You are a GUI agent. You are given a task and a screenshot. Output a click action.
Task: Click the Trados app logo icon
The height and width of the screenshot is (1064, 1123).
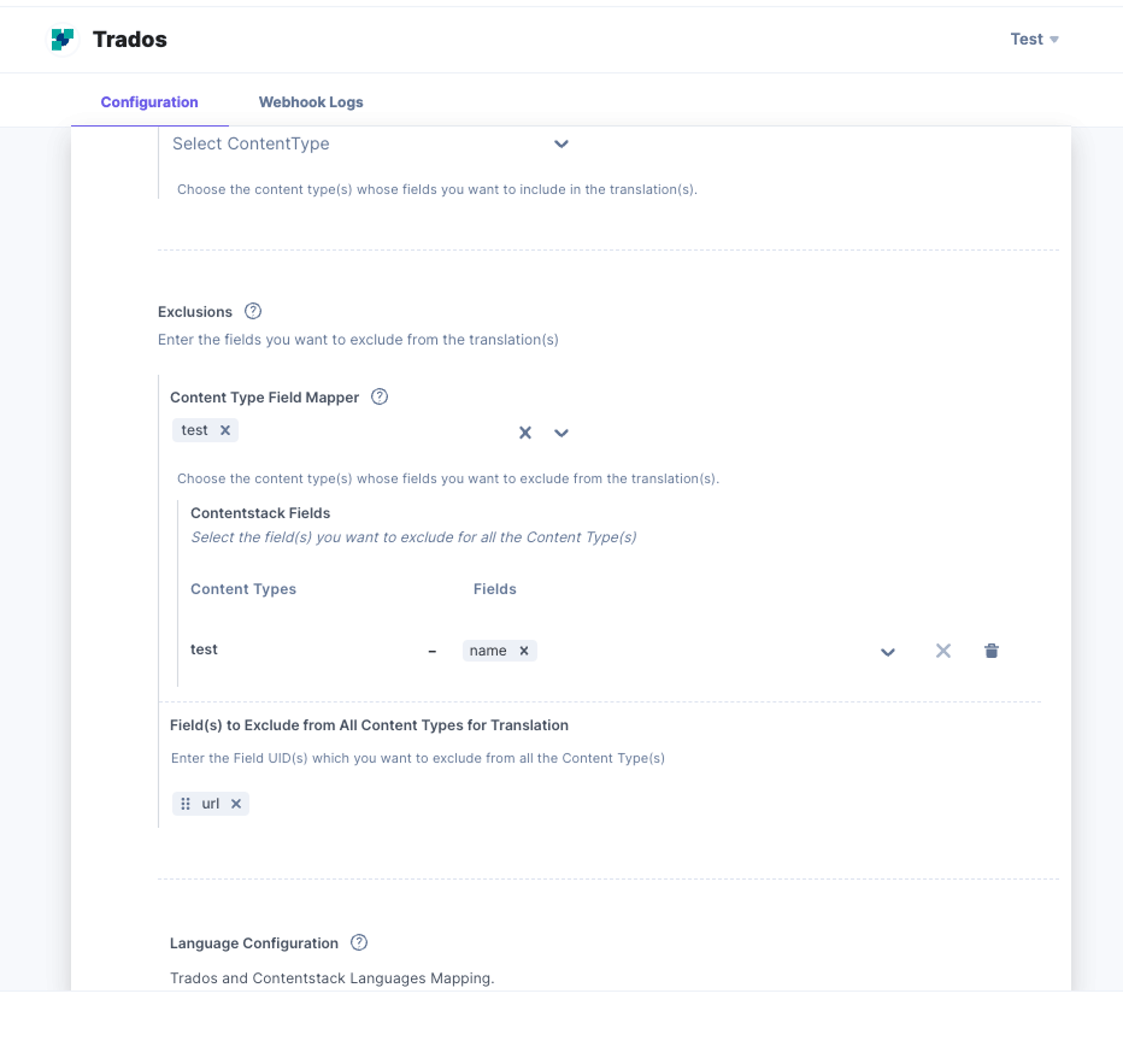click(x=63, y=39)
